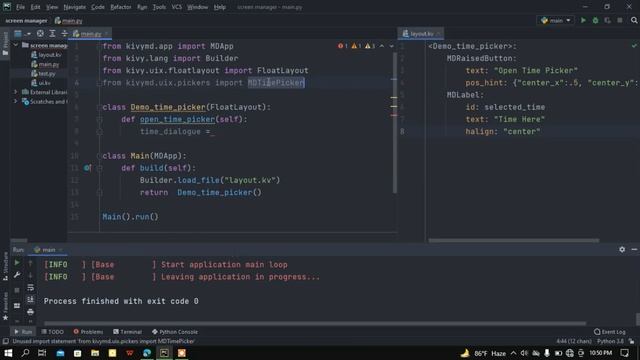The width and height of the screenshot is (640, 360).
Task: Open the TODO tool window
Action: (53, 332)
